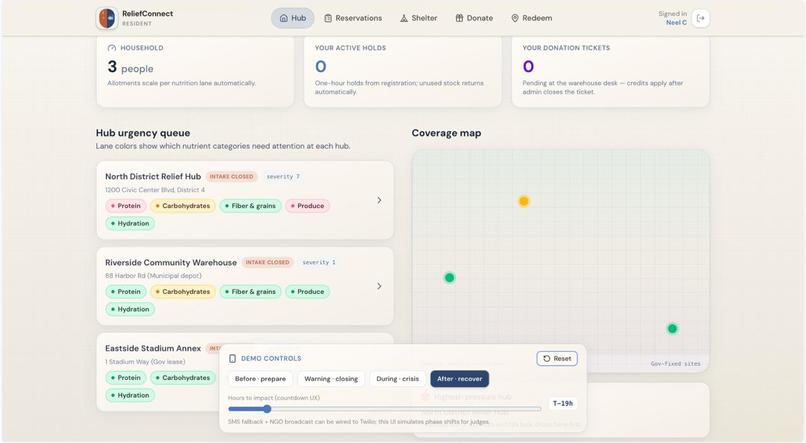Click the Gov-fixed sites map label
This screenshot has height=443, width=806.
[675, 363]
